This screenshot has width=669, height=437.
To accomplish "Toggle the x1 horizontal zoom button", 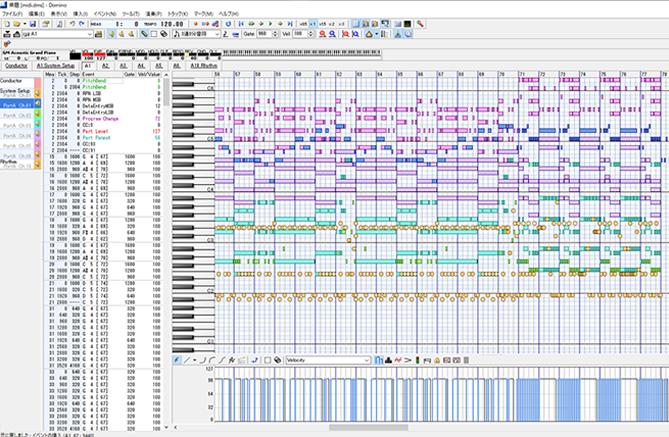I will 314,22.
